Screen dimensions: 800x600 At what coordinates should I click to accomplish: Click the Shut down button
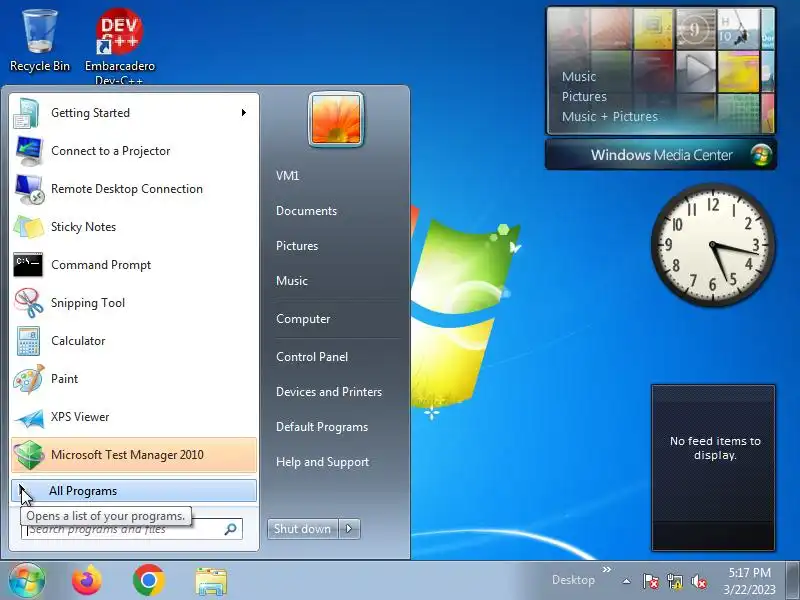303,529
